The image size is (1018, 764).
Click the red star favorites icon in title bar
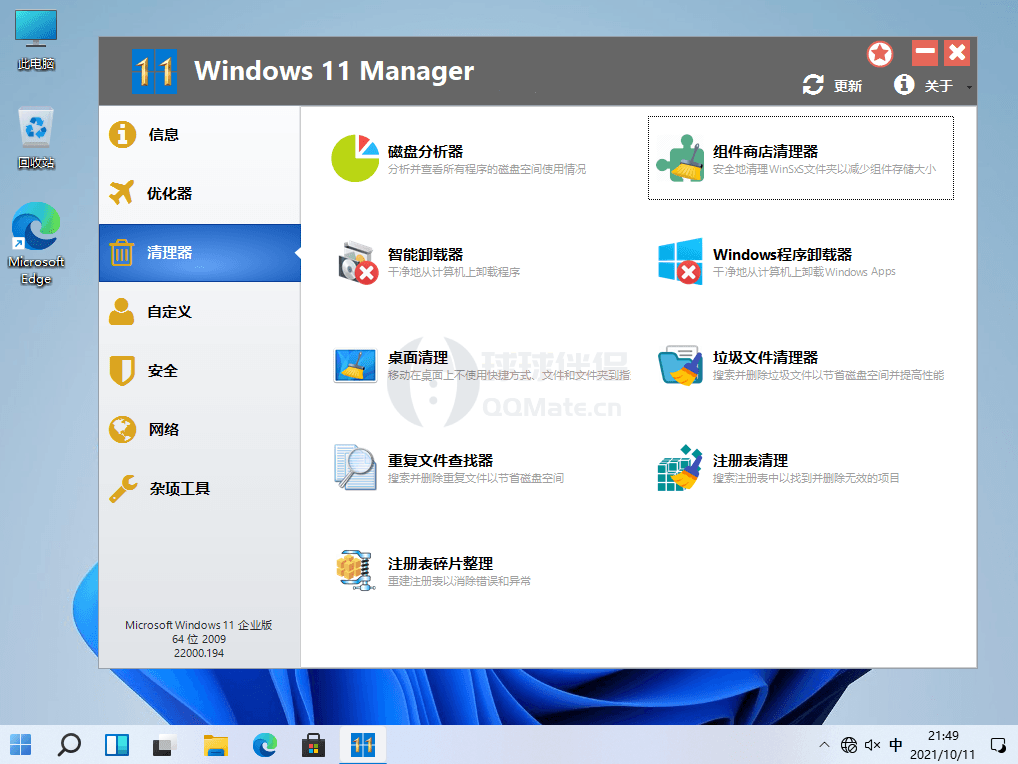pyautogui.click(x=880, y=54)
